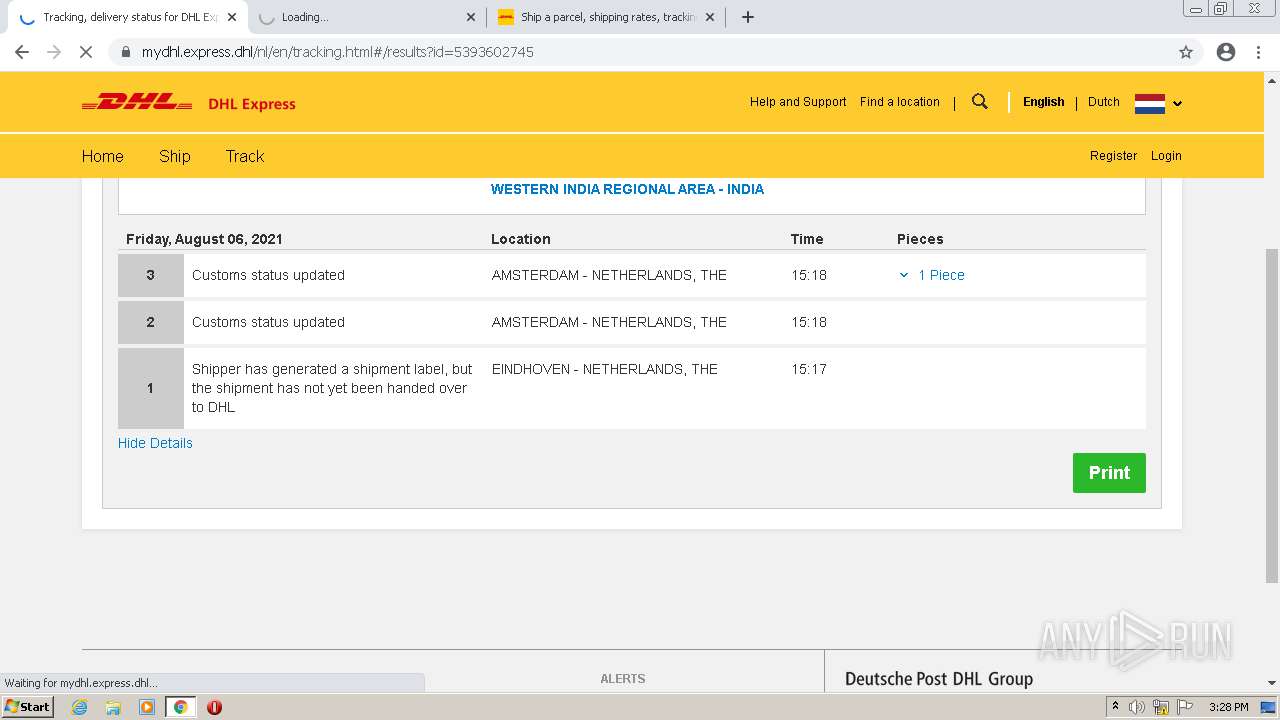Switch to the Ship a parcel tab
Image resolution: width=1280 pixels, height=720 pixels.
[605, 17]
